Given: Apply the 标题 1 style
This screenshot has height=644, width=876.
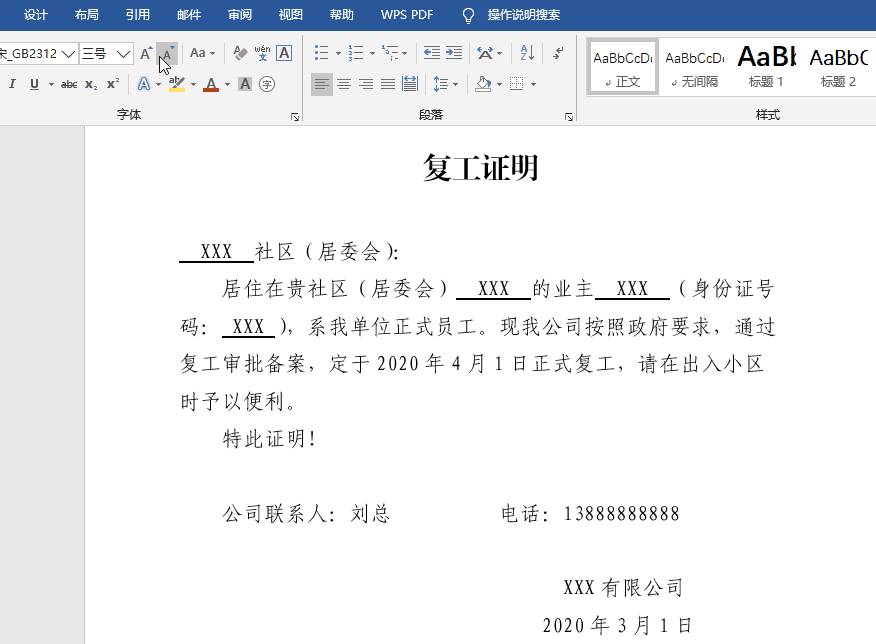Looking at the screenshot, I should (766, 68).
